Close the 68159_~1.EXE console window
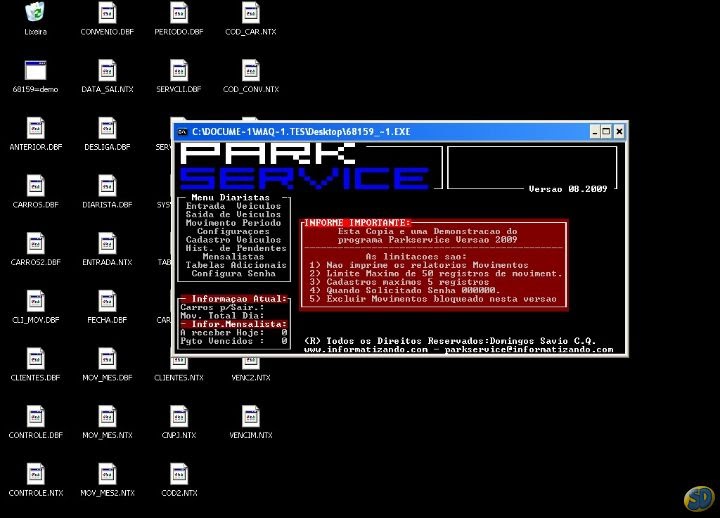 (x=619, y=132)
